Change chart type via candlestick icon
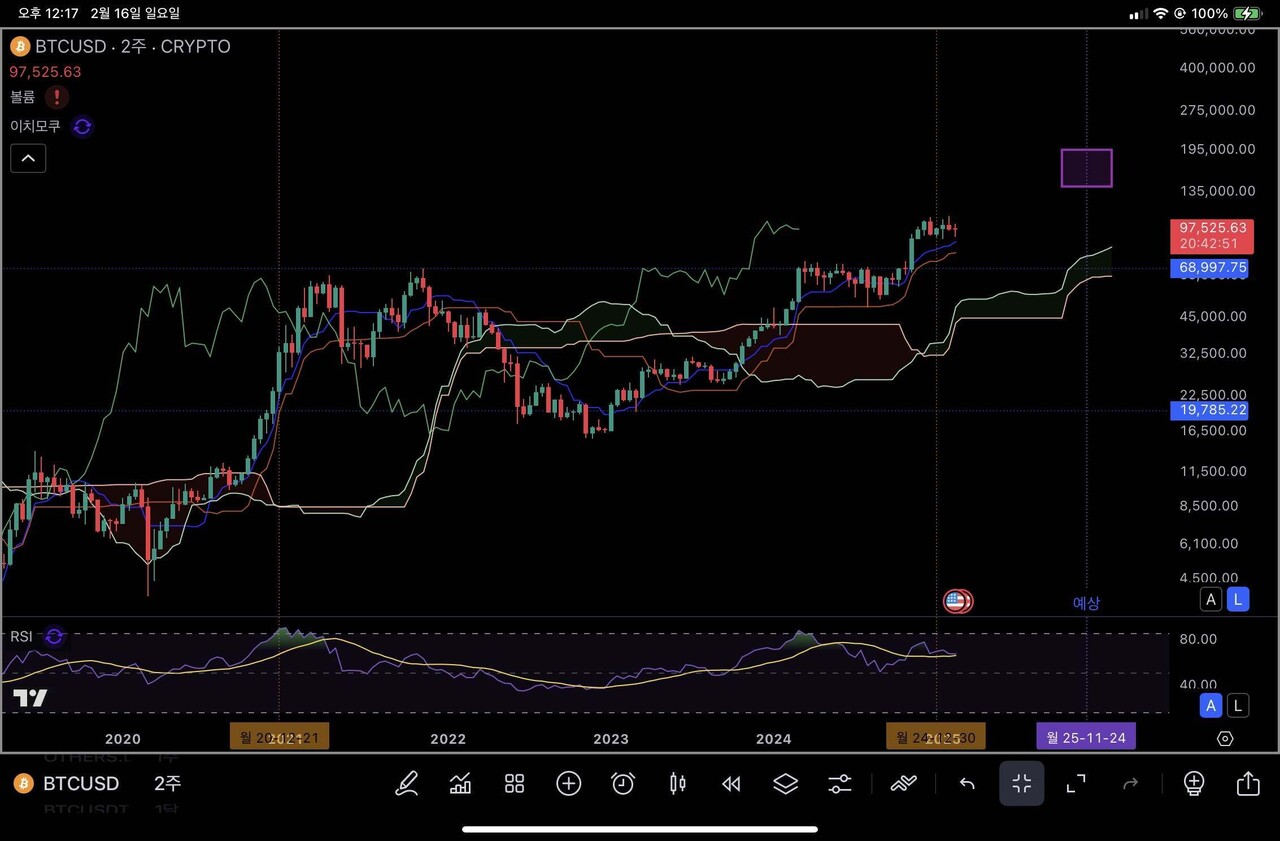Screen dimensions: 1280x841 (x=677, y=784)
